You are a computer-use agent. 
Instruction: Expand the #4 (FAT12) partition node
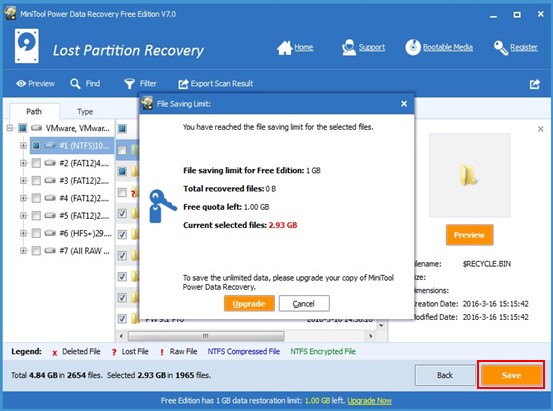pyautogui.click(x=23, y=198)
